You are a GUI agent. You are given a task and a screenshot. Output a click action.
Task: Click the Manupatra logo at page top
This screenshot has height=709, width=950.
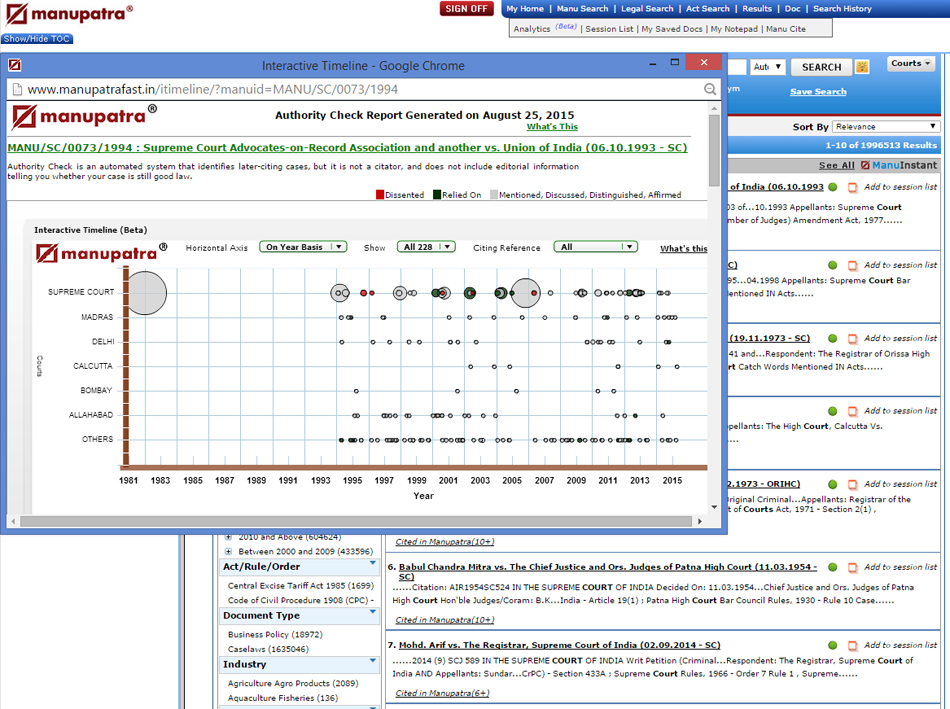click(68, 14)
